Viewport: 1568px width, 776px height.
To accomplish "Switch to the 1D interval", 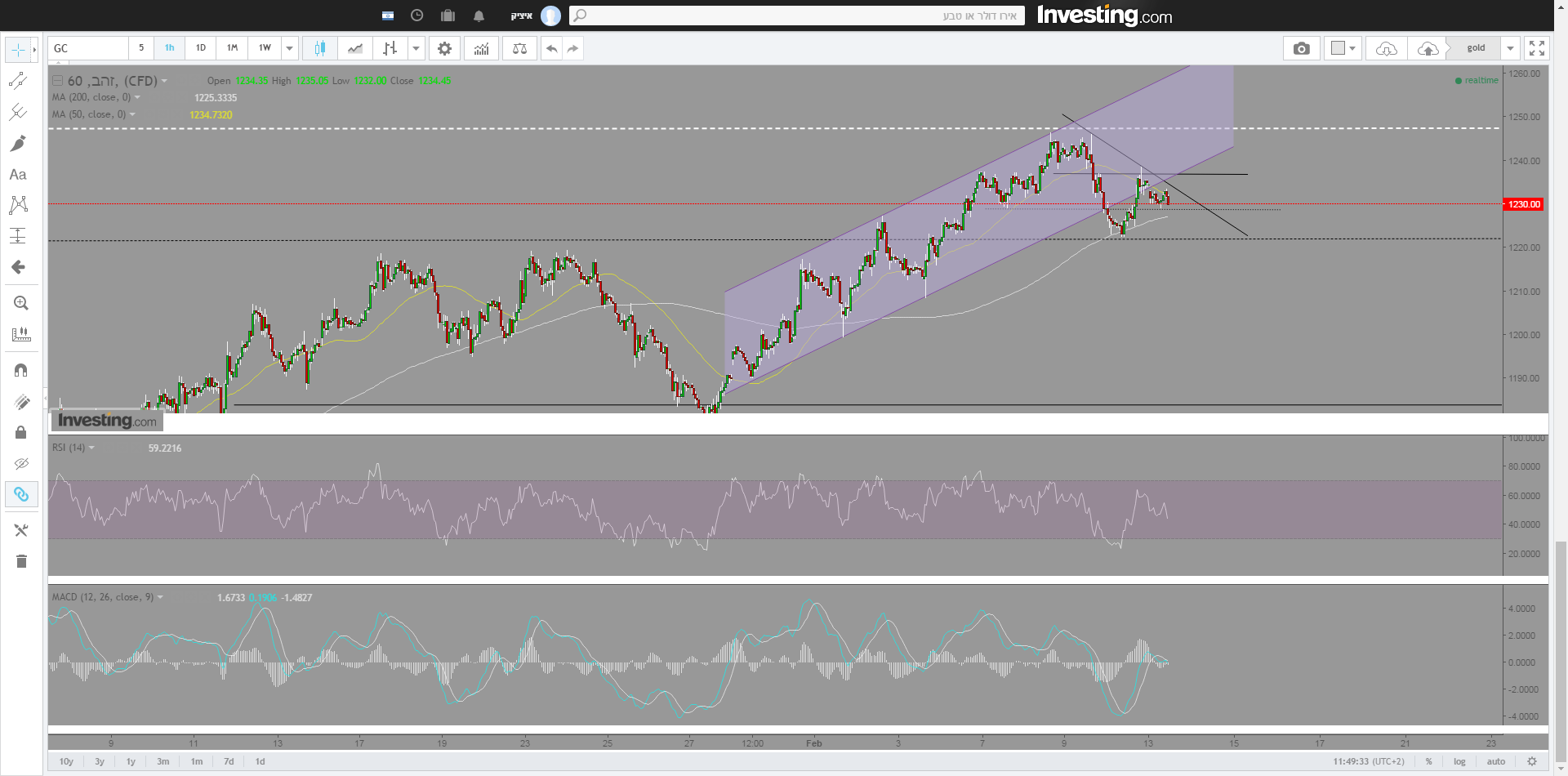I will click(201, 48).
